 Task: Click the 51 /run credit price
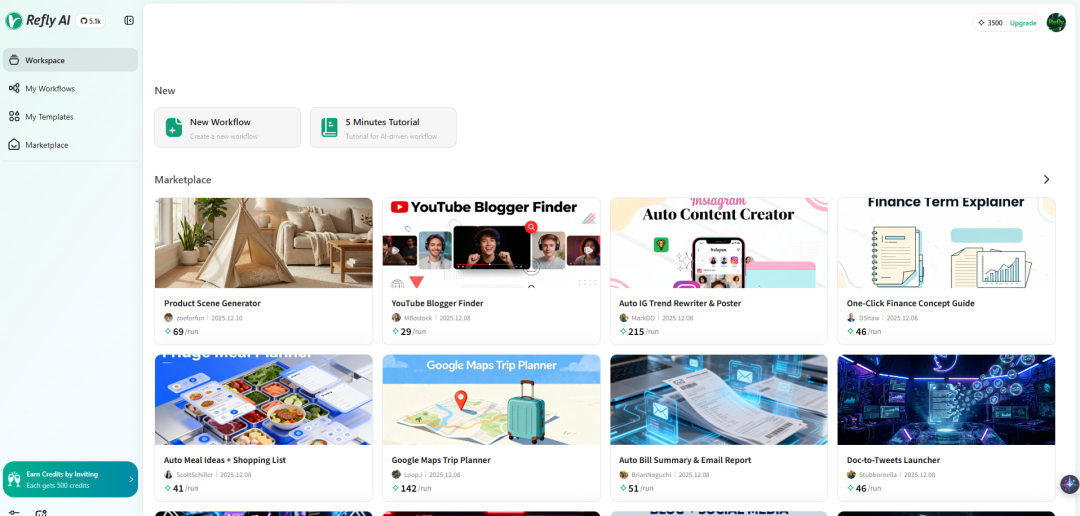[636, 488]
